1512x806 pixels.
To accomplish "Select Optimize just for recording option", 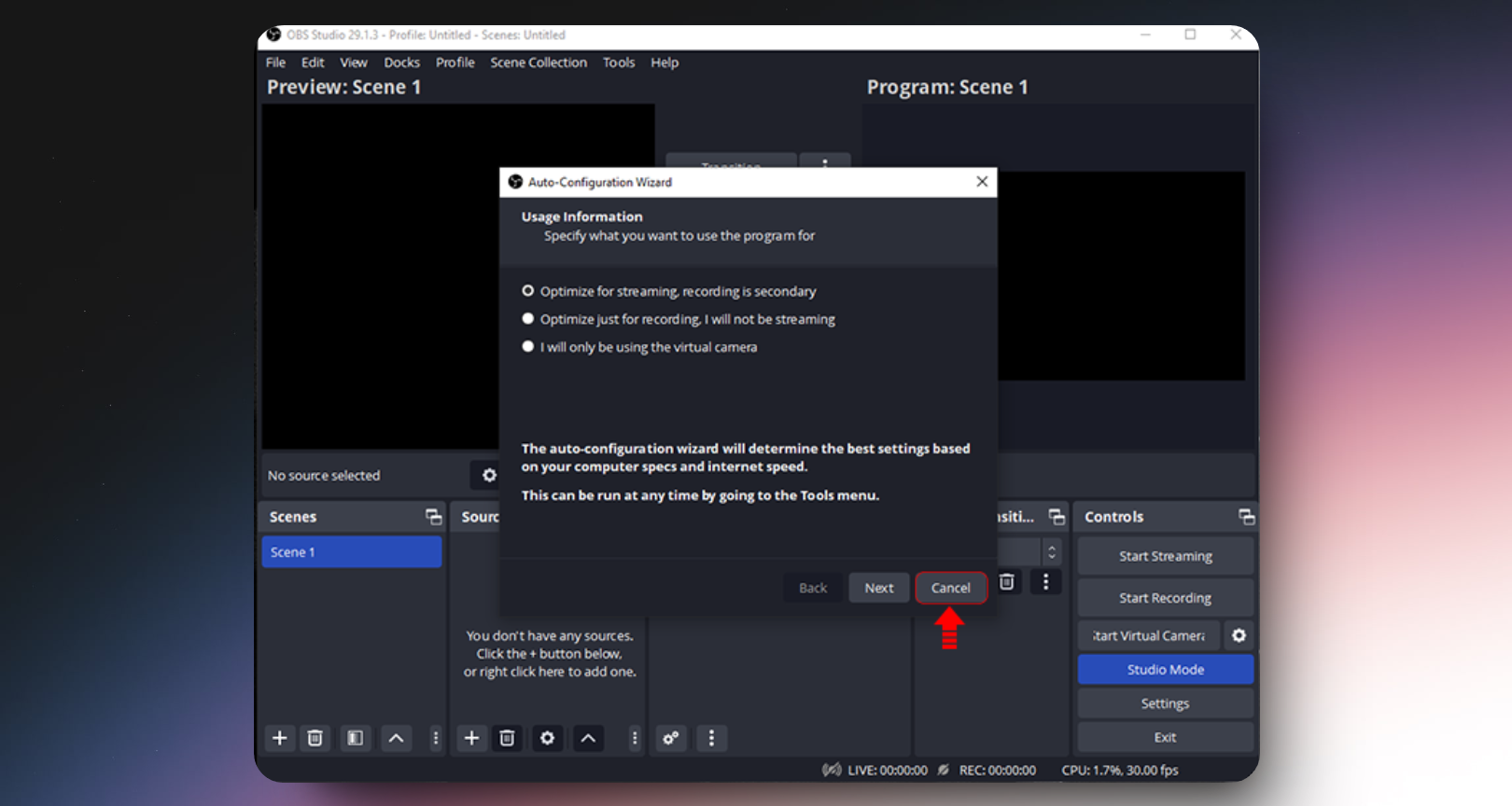I will click(x=528, y=319).
